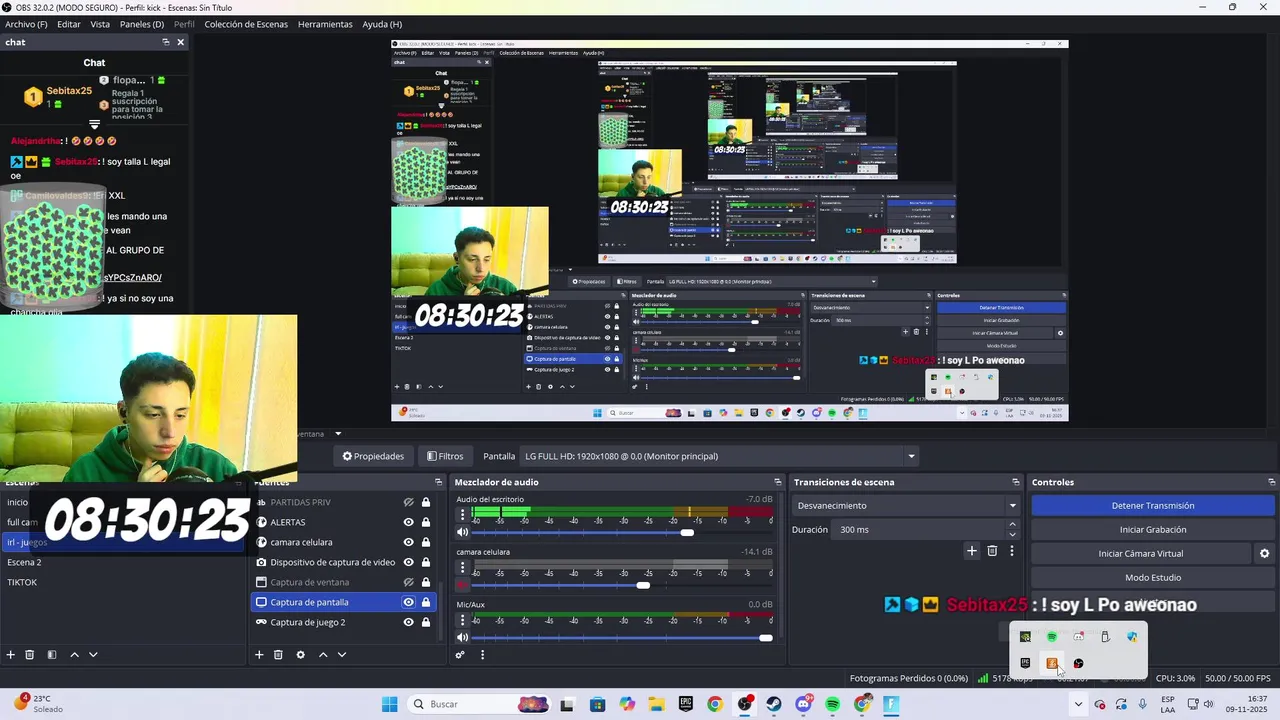
Task: Click Iniciar Cámara Virtual button
Action: pos(1141,553)
